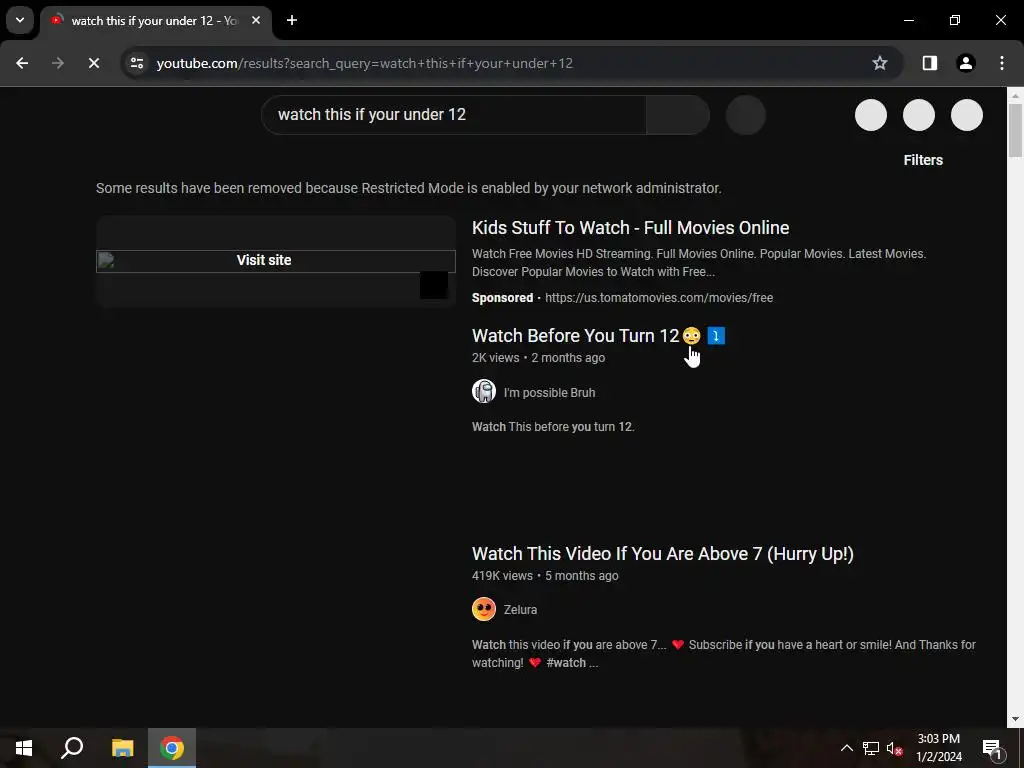Go back to the previous page
This screenshot has height=768, width=1024.
(x=22, y=63)
